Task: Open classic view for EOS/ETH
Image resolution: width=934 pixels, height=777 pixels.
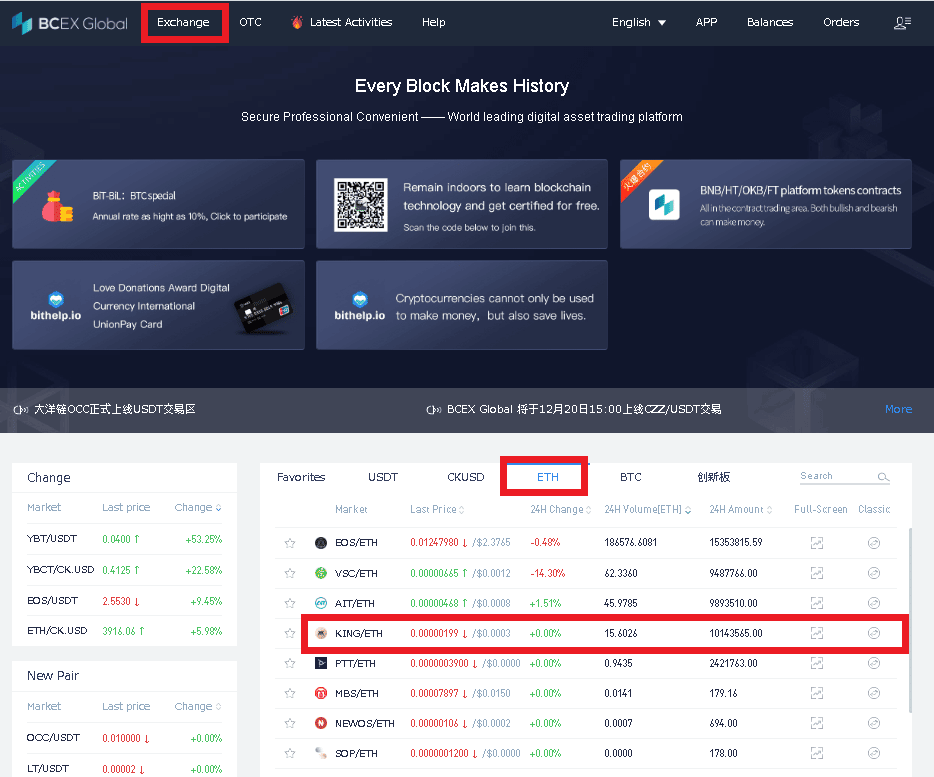Action: tap(874, 543)
